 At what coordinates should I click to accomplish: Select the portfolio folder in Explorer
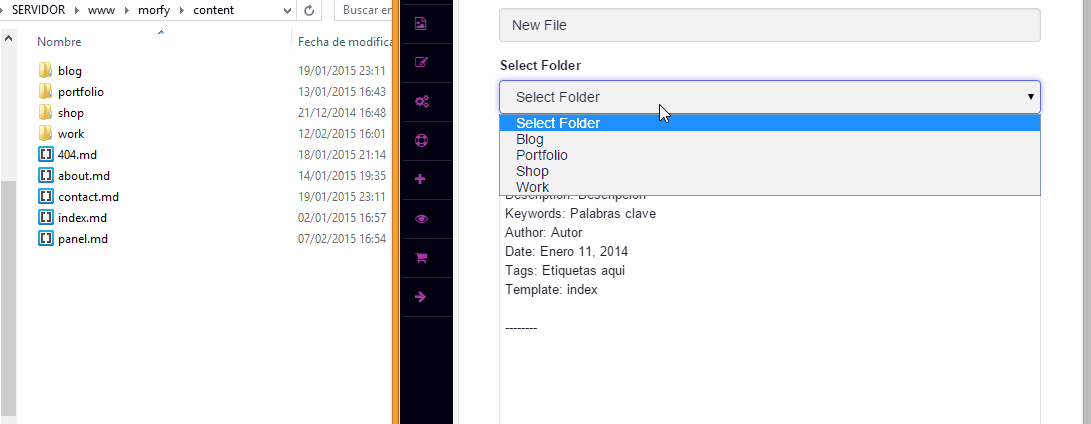pyautogui.click(x=80, y=92)
